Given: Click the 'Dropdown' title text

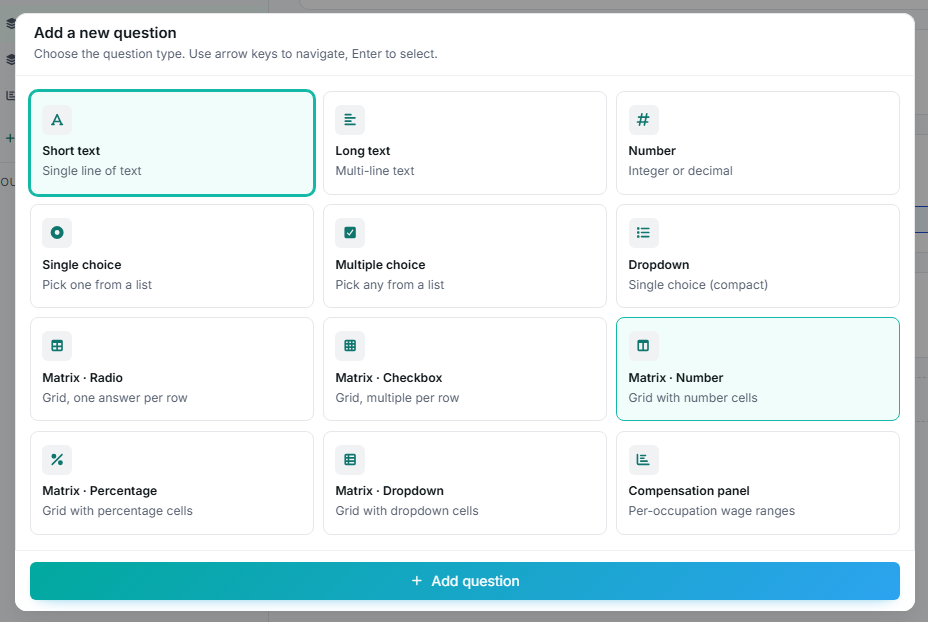Looking at the screenshot, I should 659,265.
